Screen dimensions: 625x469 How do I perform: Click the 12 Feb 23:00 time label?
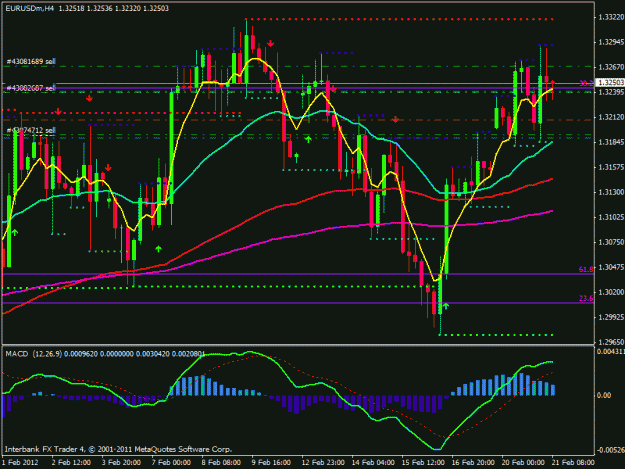coord(322,462)
